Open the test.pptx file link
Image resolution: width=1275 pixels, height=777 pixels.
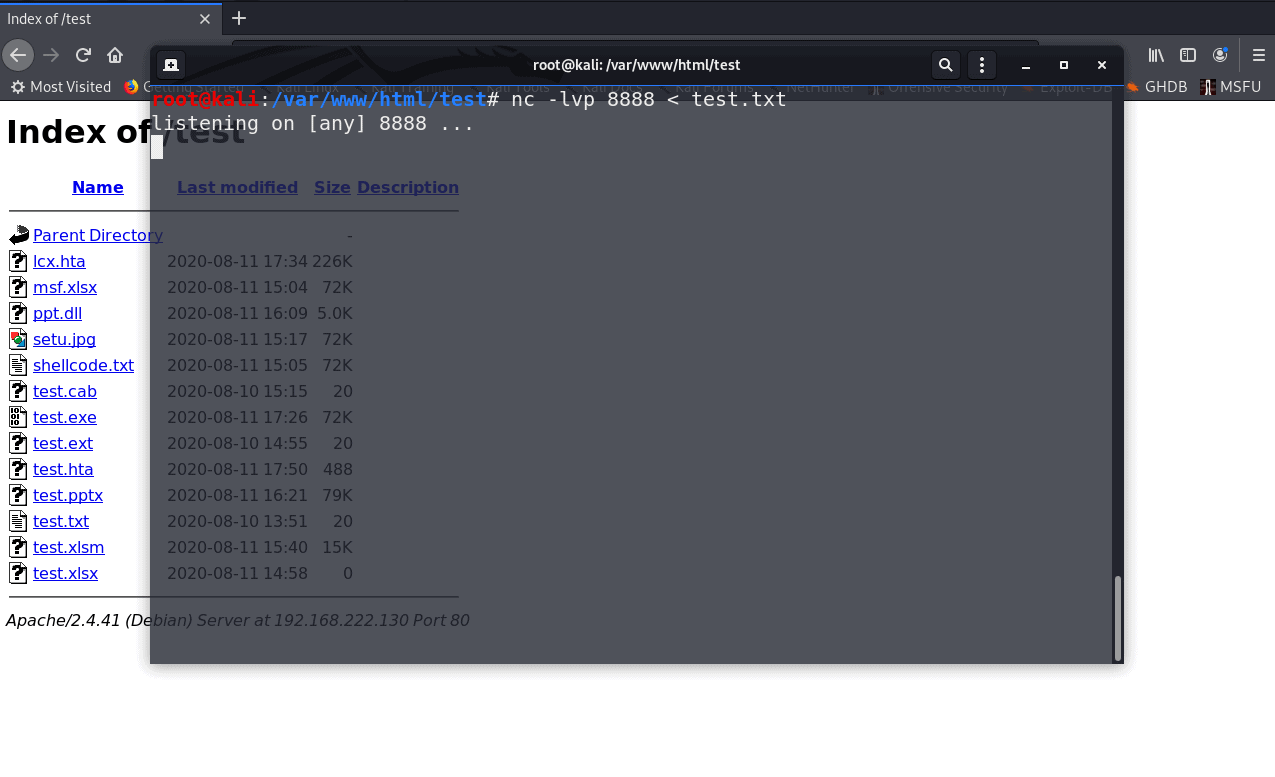[68, 495]
